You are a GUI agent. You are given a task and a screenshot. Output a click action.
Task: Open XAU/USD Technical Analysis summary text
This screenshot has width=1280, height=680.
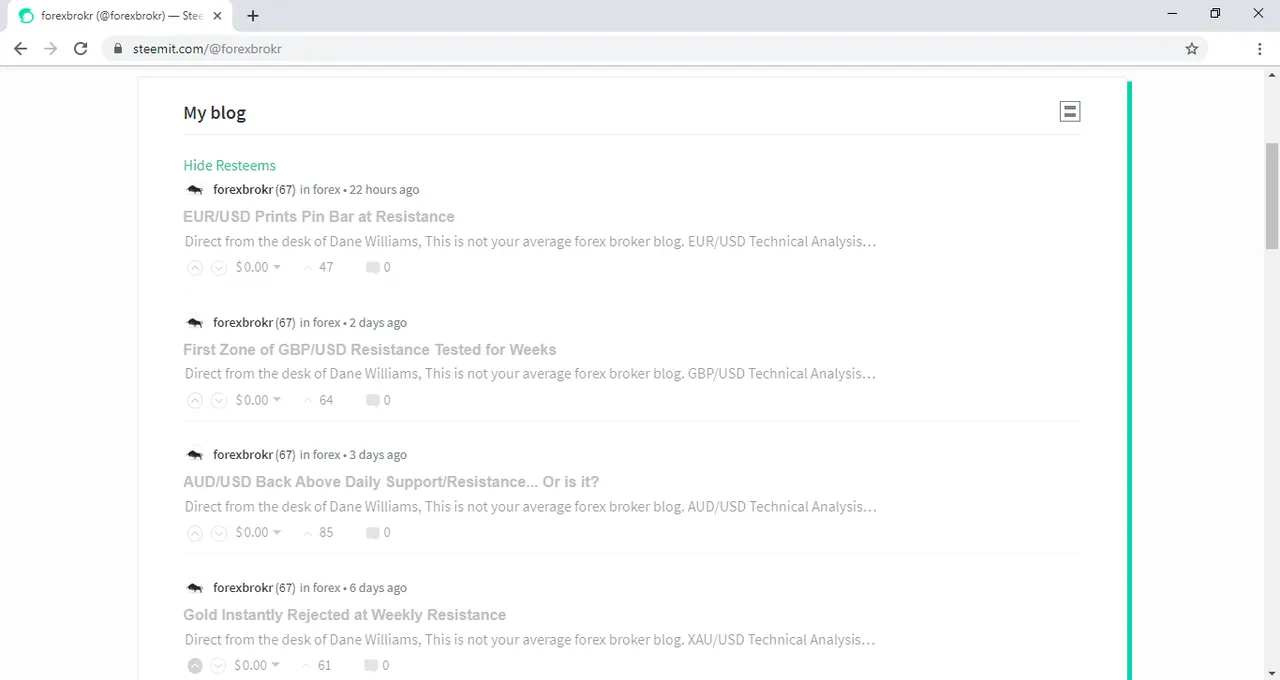click(x=531, y=640)
